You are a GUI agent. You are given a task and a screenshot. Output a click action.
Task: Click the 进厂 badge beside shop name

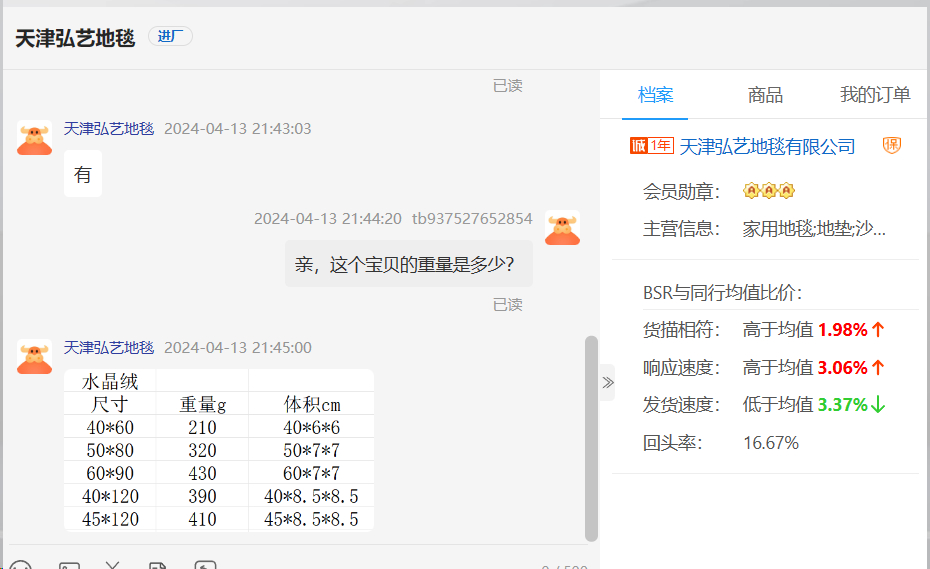(x=170, y=36)
